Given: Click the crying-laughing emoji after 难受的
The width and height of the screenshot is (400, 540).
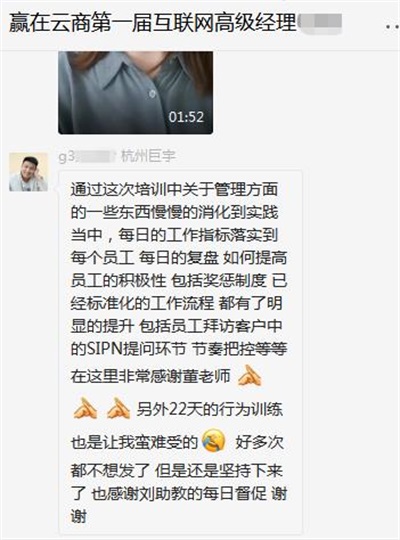Looking at the screenshot, I should pyautogui.click(x=214, y=441).
